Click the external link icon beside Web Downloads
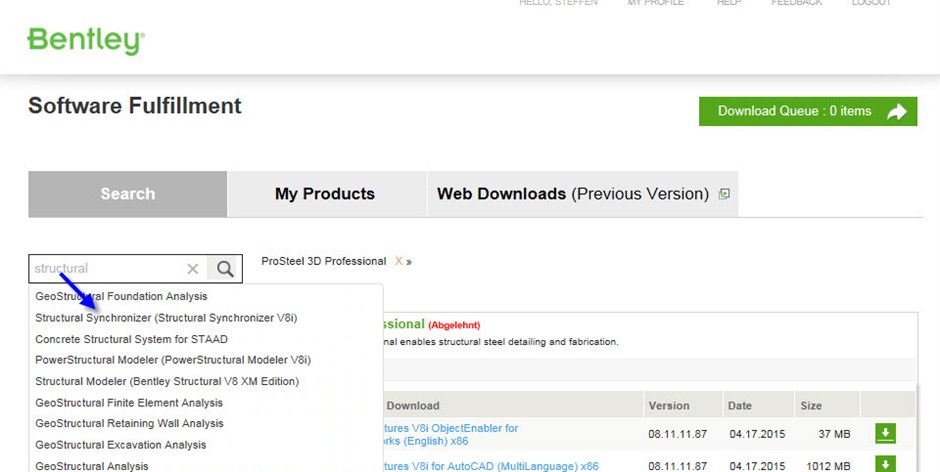This screenshot has width=940, height=472. 724,194
